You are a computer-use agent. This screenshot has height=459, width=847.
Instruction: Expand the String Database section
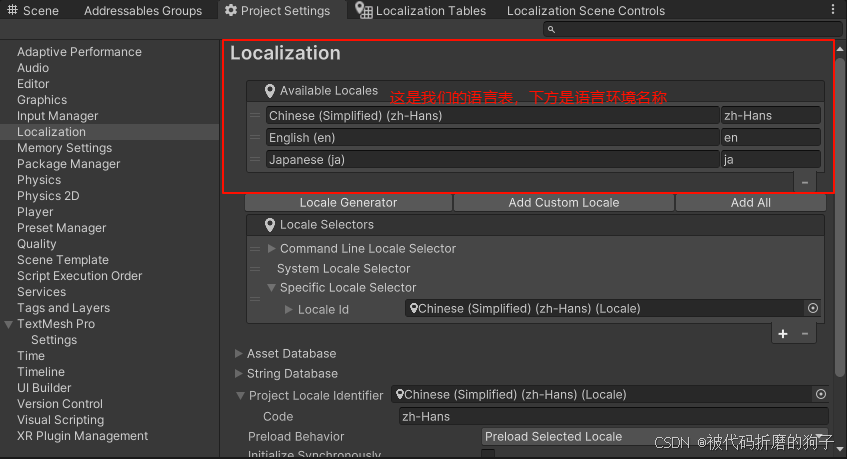(x=238, y=374)
